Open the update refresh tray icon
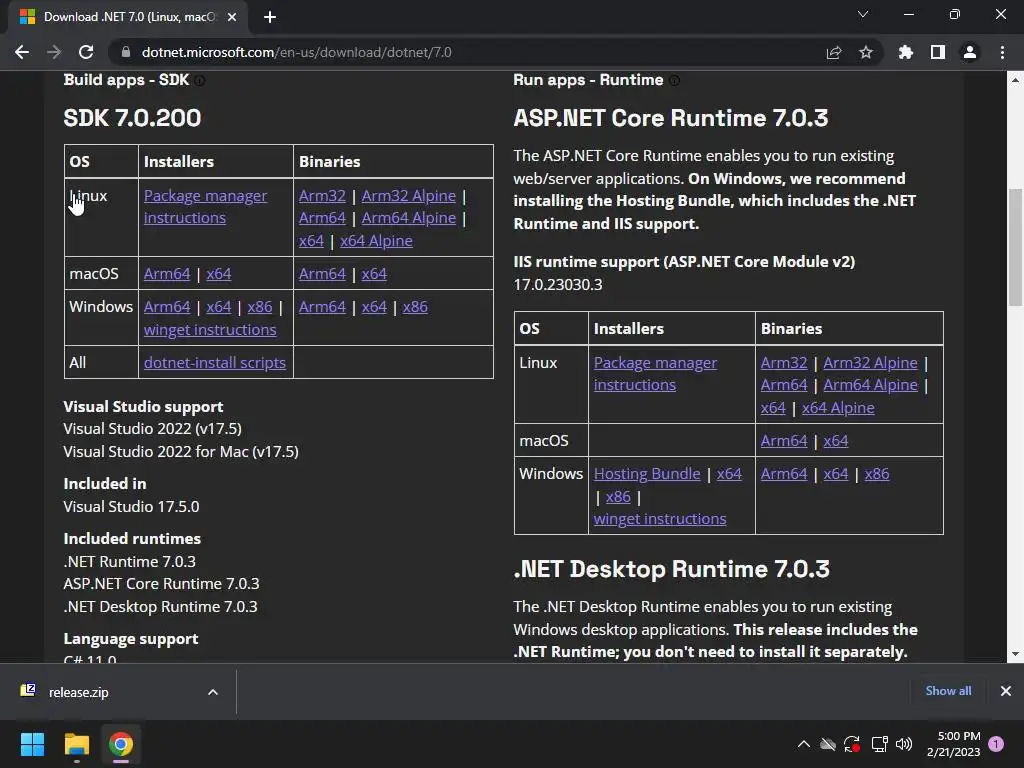Image resolution: width=1024 pixels, height=768 pixels. point(852,744)
